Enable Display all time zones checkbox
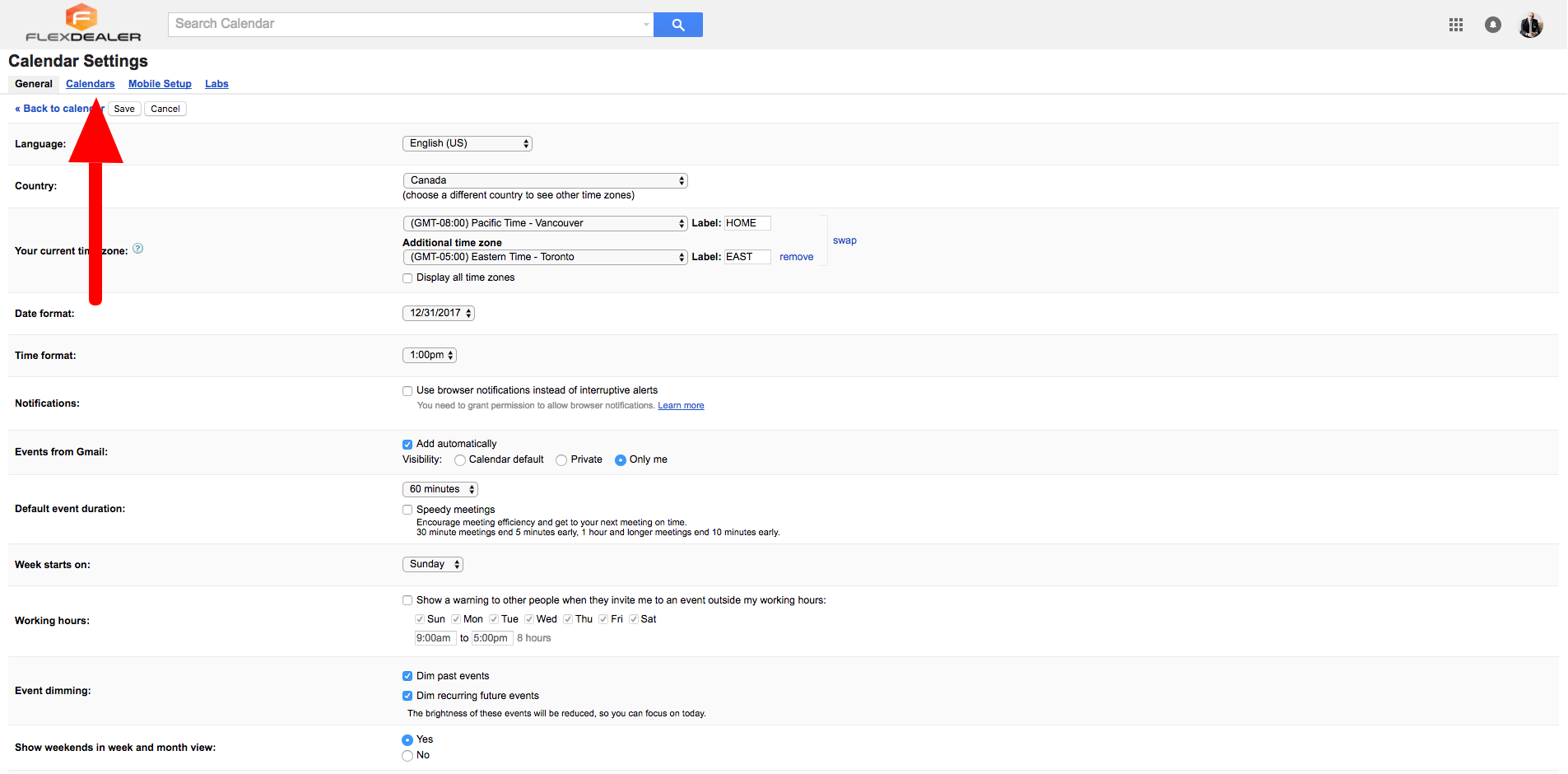This screenshot has height=774, width=1568. click(407, 278)
